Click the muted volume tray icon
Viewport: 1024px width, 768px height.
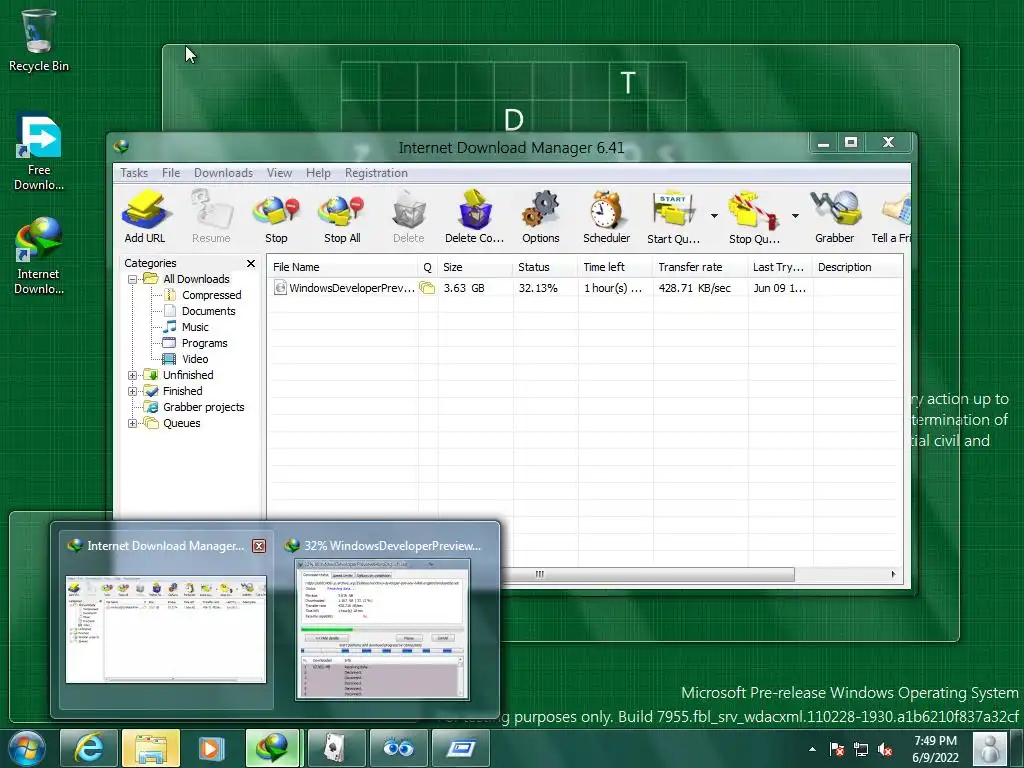[885, 750]
